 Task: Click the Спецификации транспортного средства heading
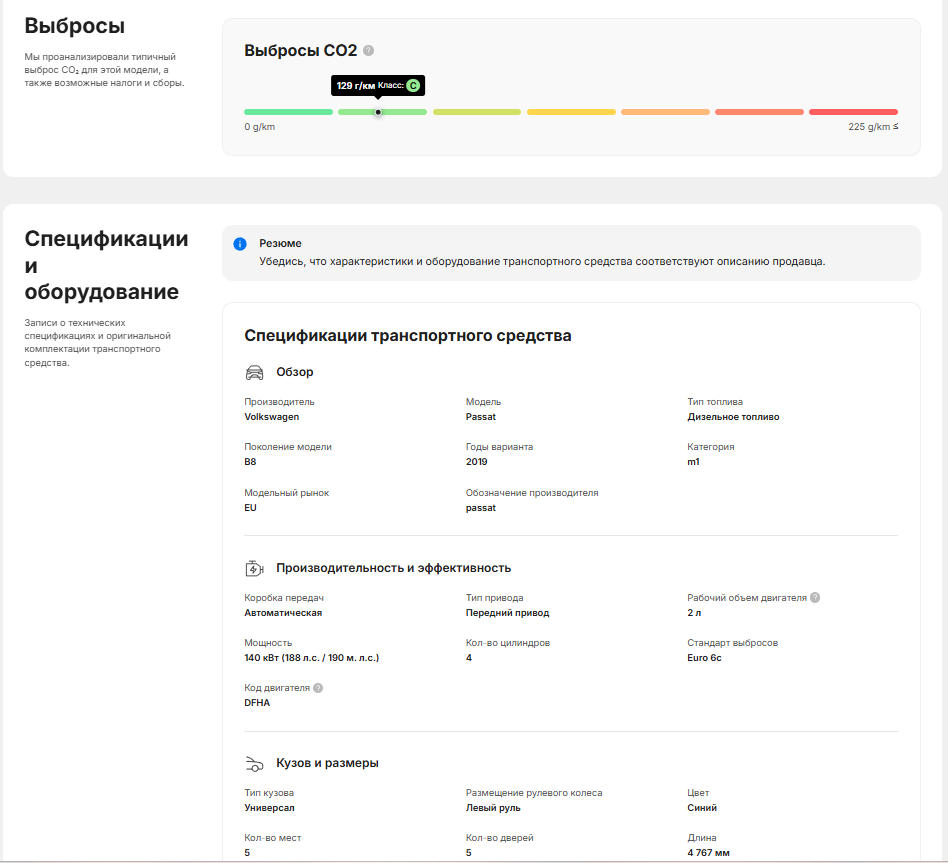[x=407, y=336]
